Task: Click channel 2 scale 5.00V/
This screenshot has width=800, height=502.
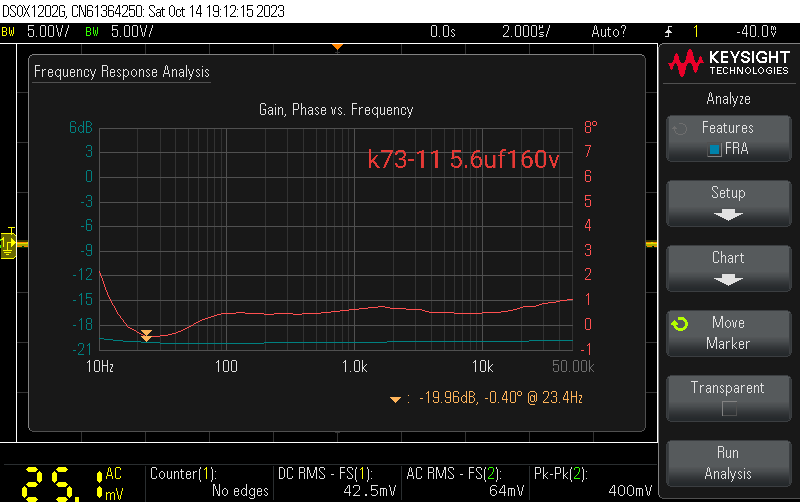Action: point(132,32)
